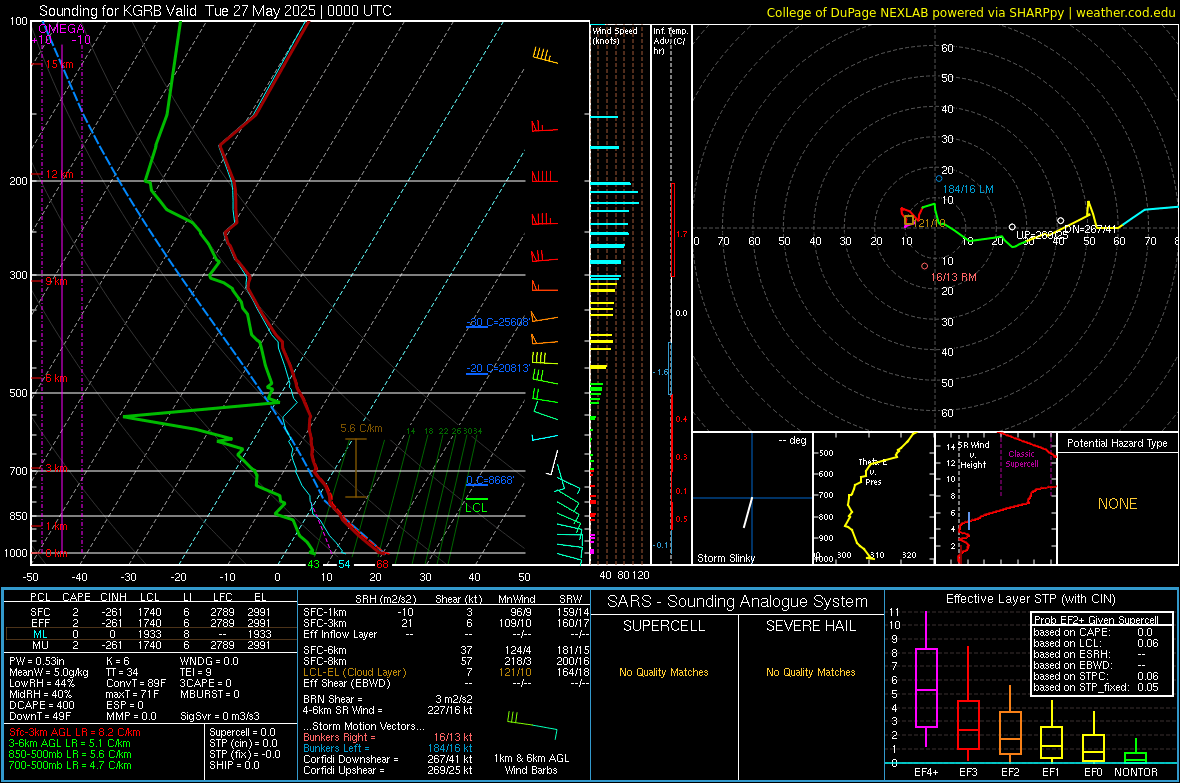Click the -30 C=25608' height label
The height and width of the screenshot is (783, 1180).
(498, 322)
